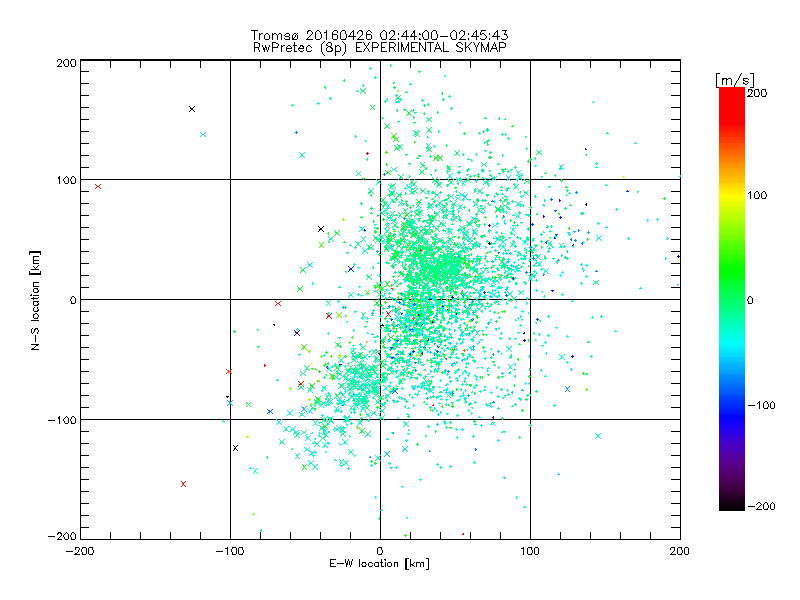Viewport: 800px width, 600px height.
Task: Click the "0" label on the colorbar
Action: click(x=749, y=300)
